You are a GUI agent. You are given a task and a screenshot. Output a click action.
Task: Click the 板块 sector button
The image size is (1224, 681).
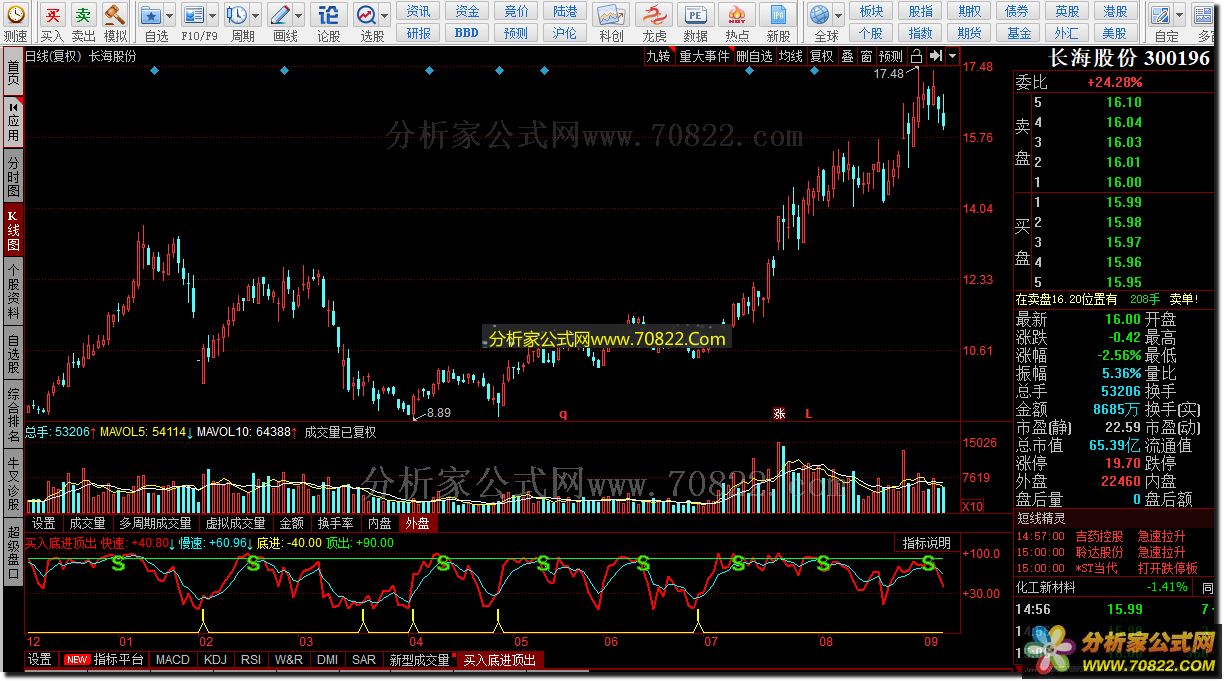pos(871,11)
